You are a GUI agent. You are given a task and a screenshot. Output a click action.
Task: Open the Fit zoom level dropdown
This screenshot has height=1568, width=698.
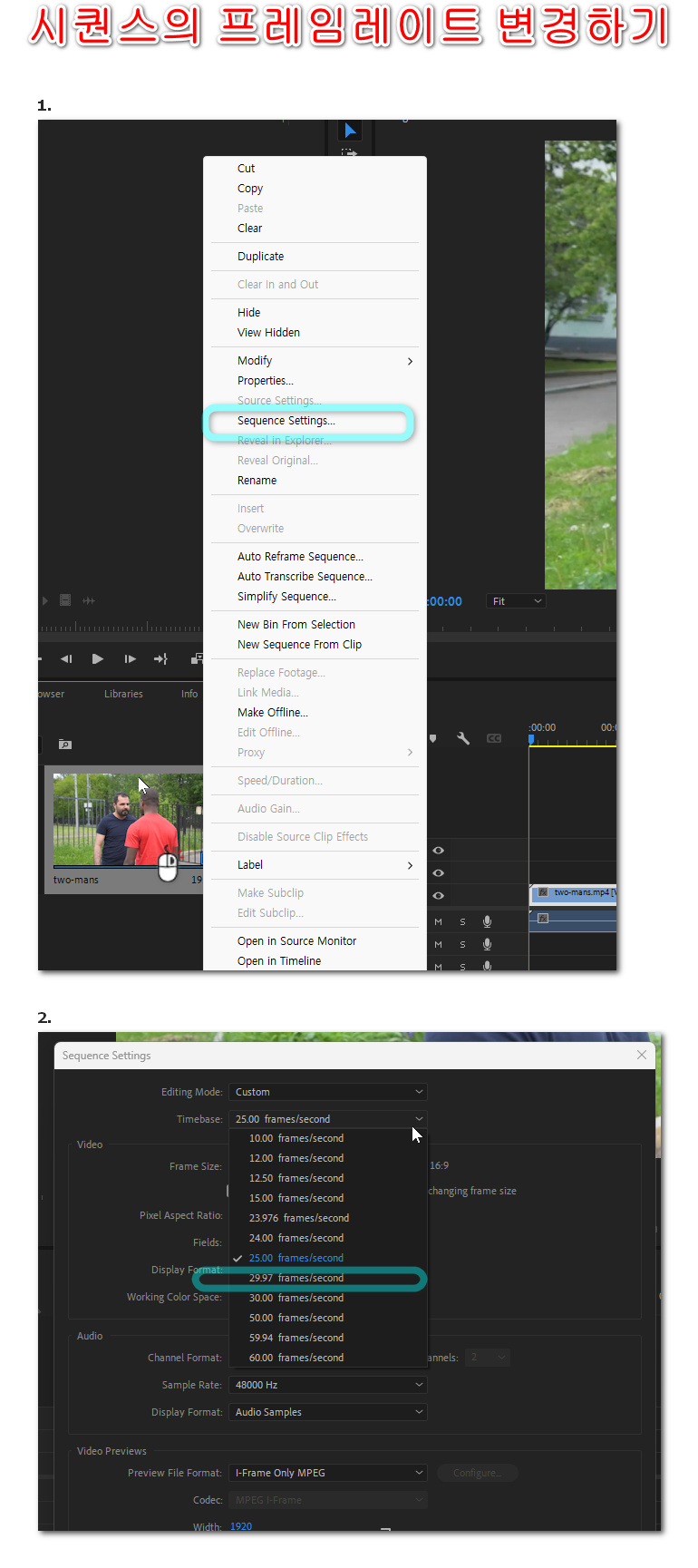click(517, 601)
